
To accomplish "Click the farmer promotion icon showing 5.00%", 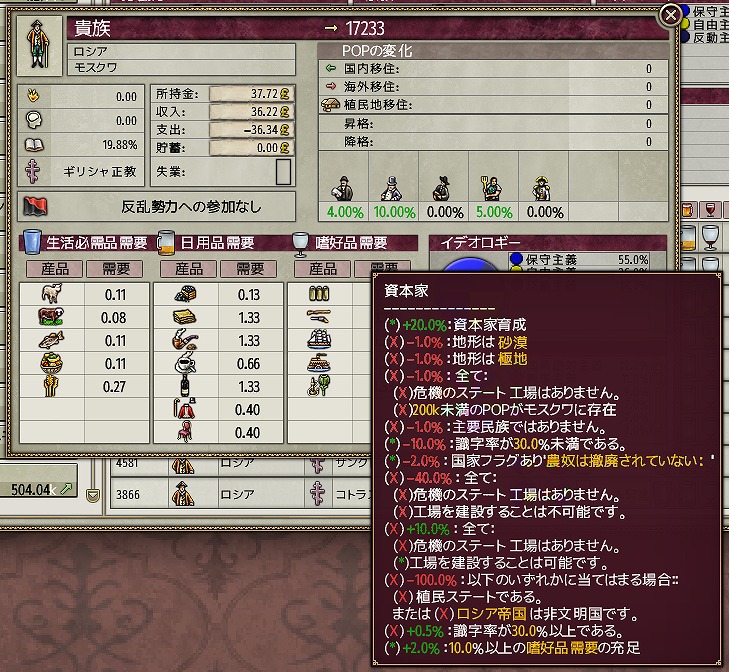I will [491, 188].
